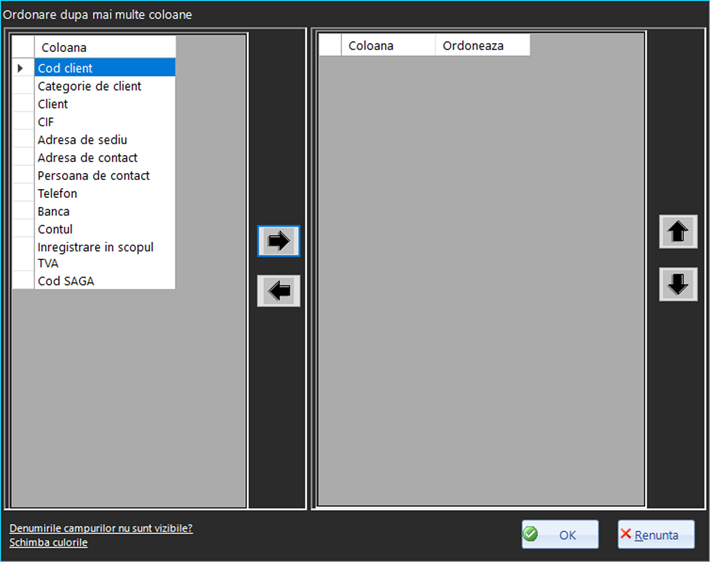Click the 'Ordoneaza' header in right grid
This screenshot has height=562, width=710.
482,46
